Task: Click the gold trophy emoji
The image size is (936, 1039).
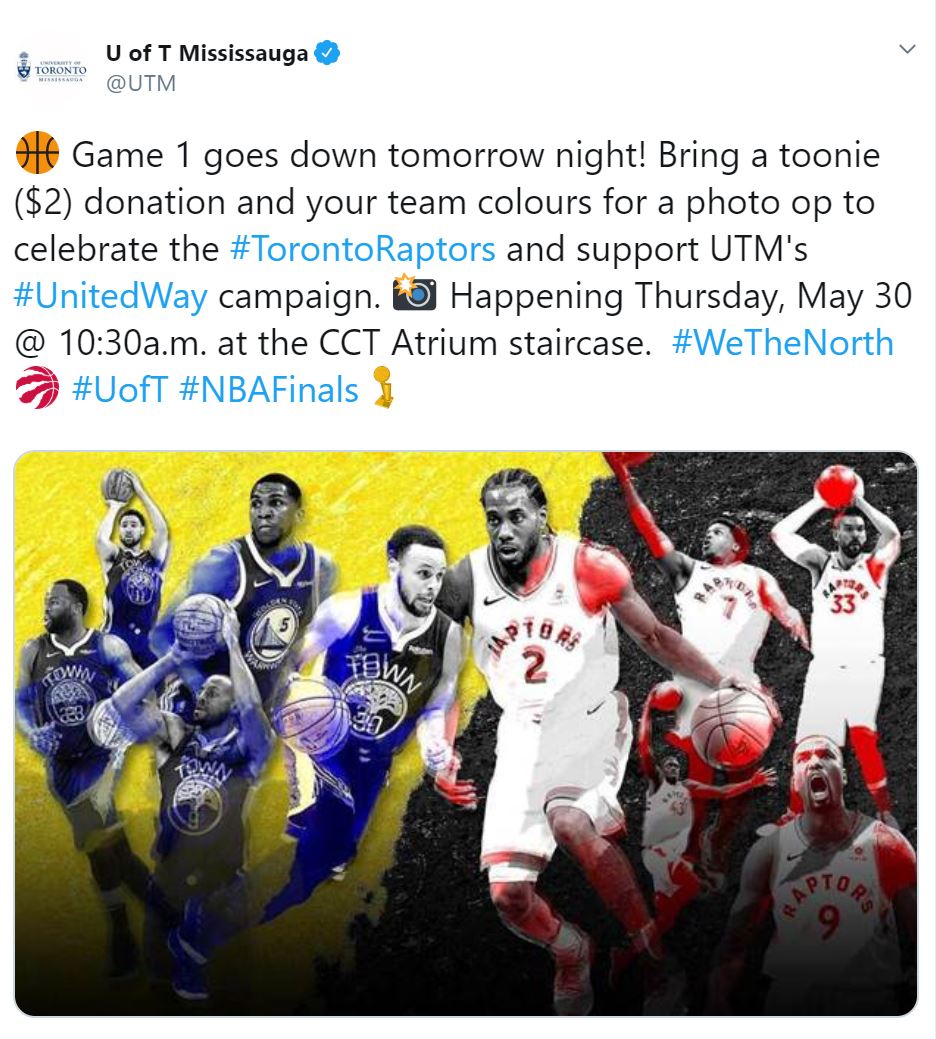Action: pos(384,386)
